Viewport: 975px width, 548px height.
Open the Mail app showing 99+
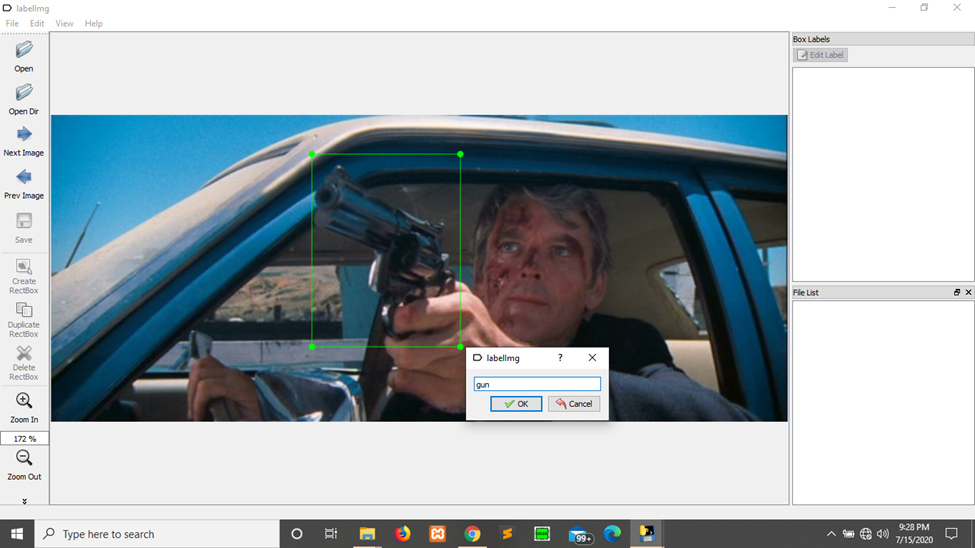point(580,534)
